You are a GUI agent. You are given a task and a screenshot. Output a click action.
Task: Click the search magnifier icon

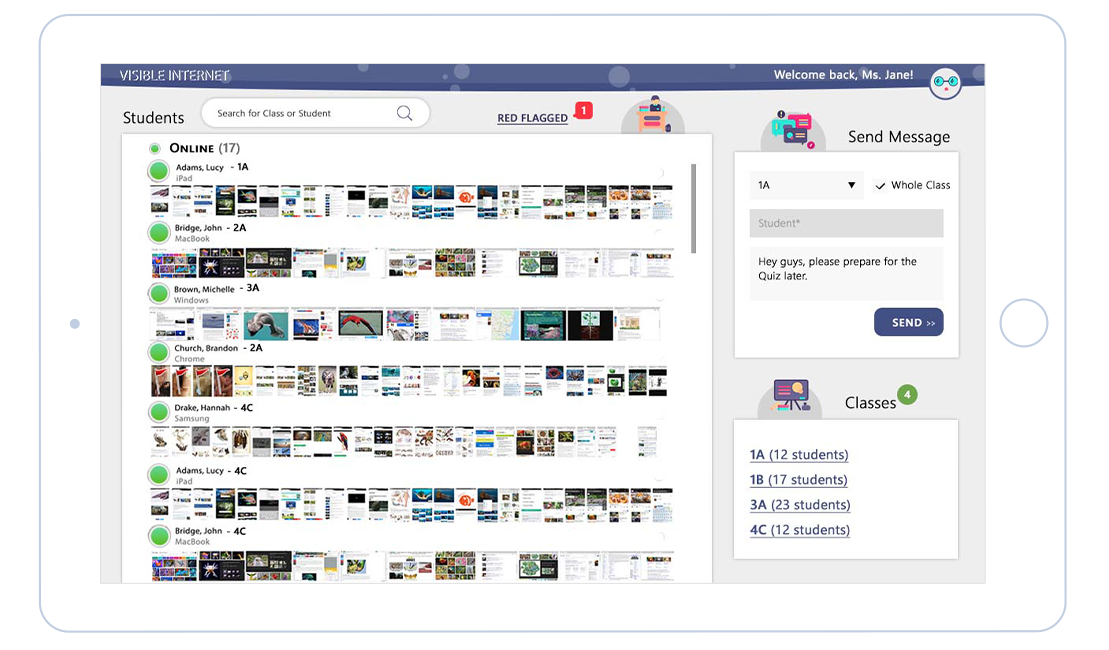tap(404, 113)
